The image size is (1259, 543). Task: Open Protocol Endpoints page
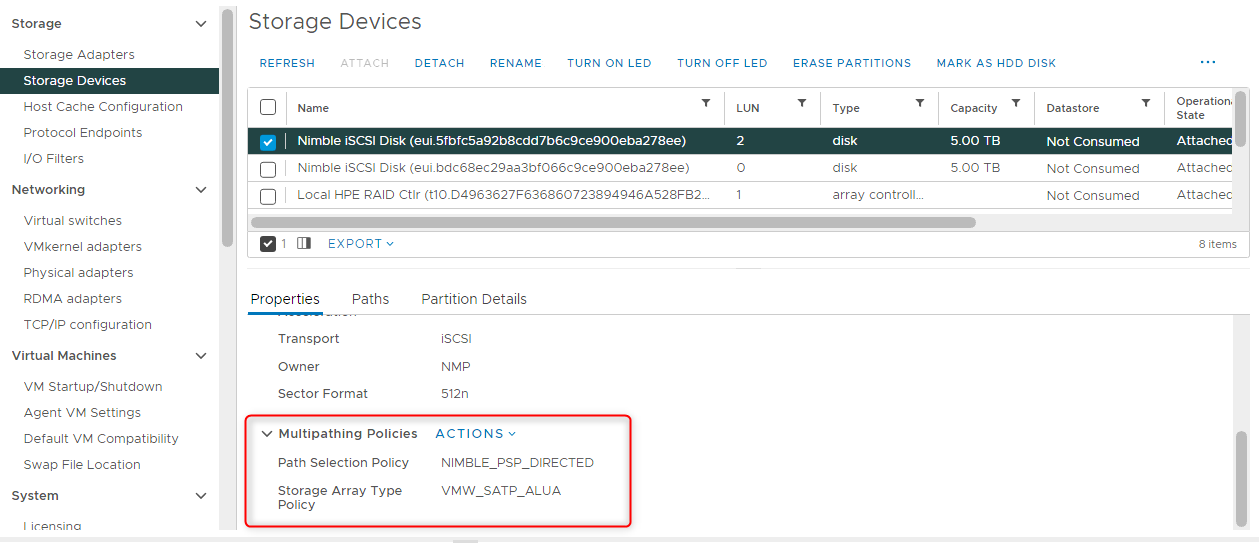(x=83, y=132)
